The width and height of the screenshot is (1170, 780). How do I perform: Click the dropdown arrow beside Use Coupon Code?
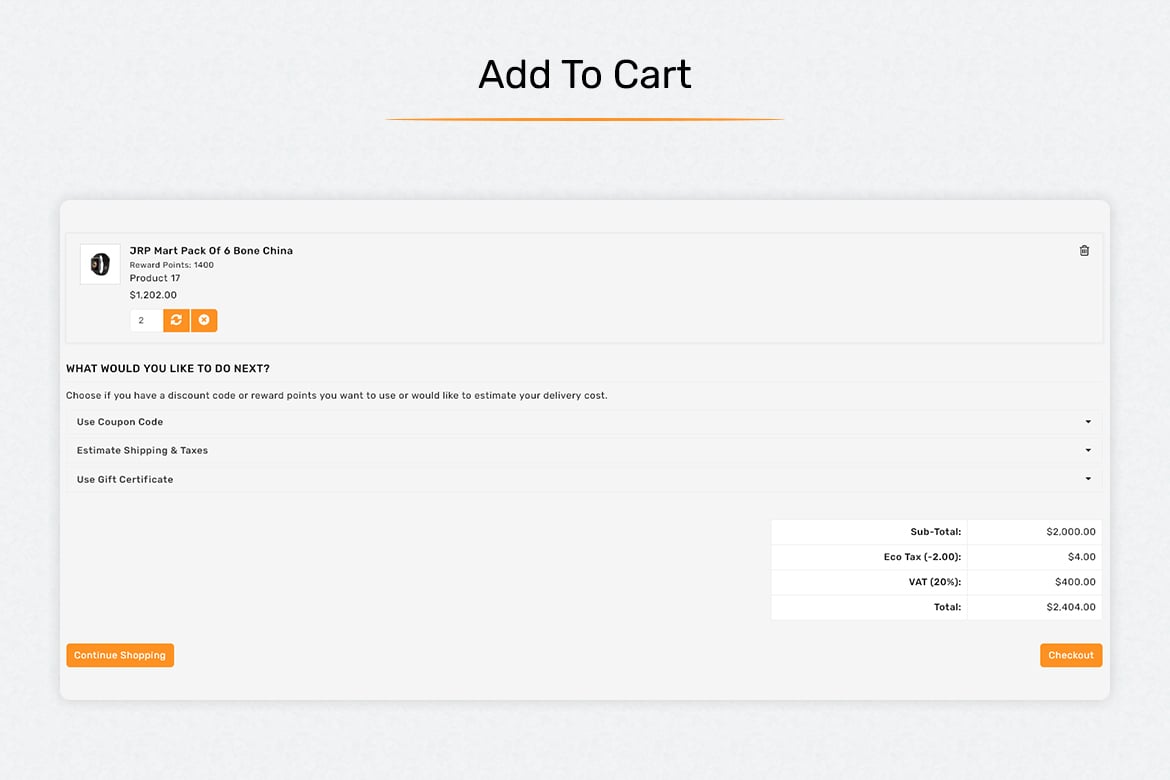[1088, 422]
